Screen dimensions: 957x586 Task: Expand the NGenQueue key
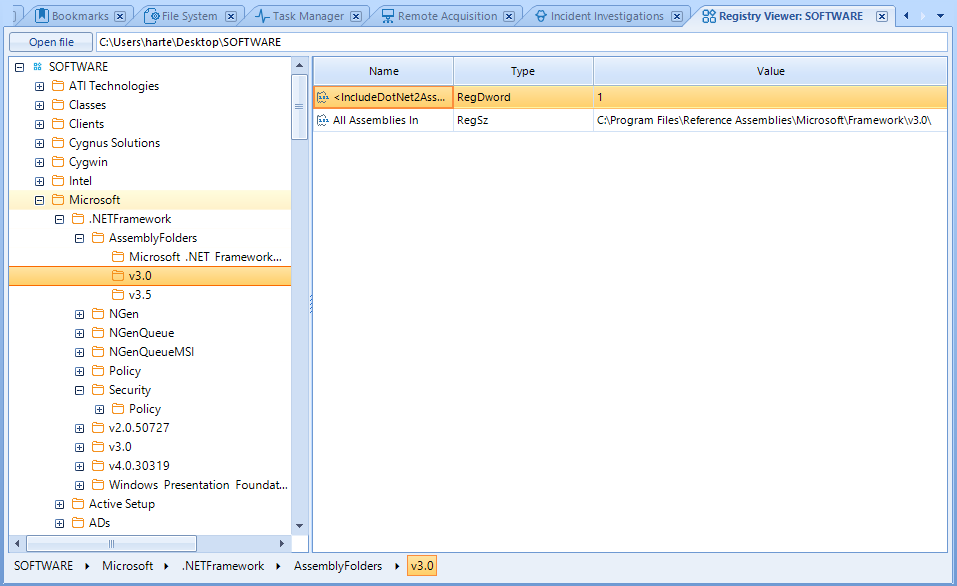(x=80, y=333)
